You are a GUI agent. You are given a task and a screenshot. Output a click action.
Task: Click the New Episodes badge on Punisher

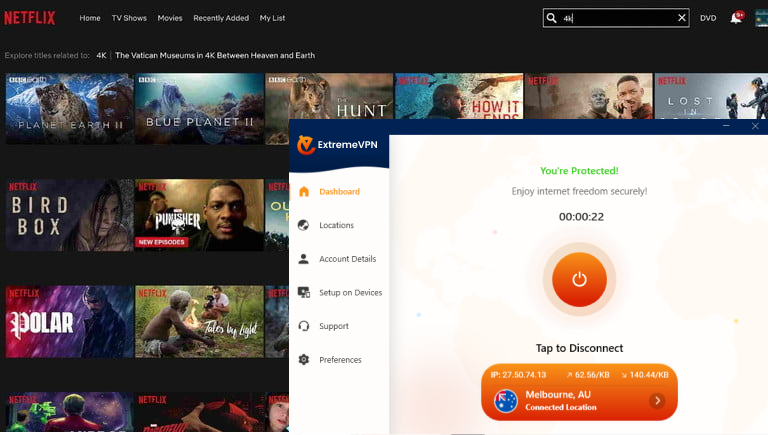162,242
